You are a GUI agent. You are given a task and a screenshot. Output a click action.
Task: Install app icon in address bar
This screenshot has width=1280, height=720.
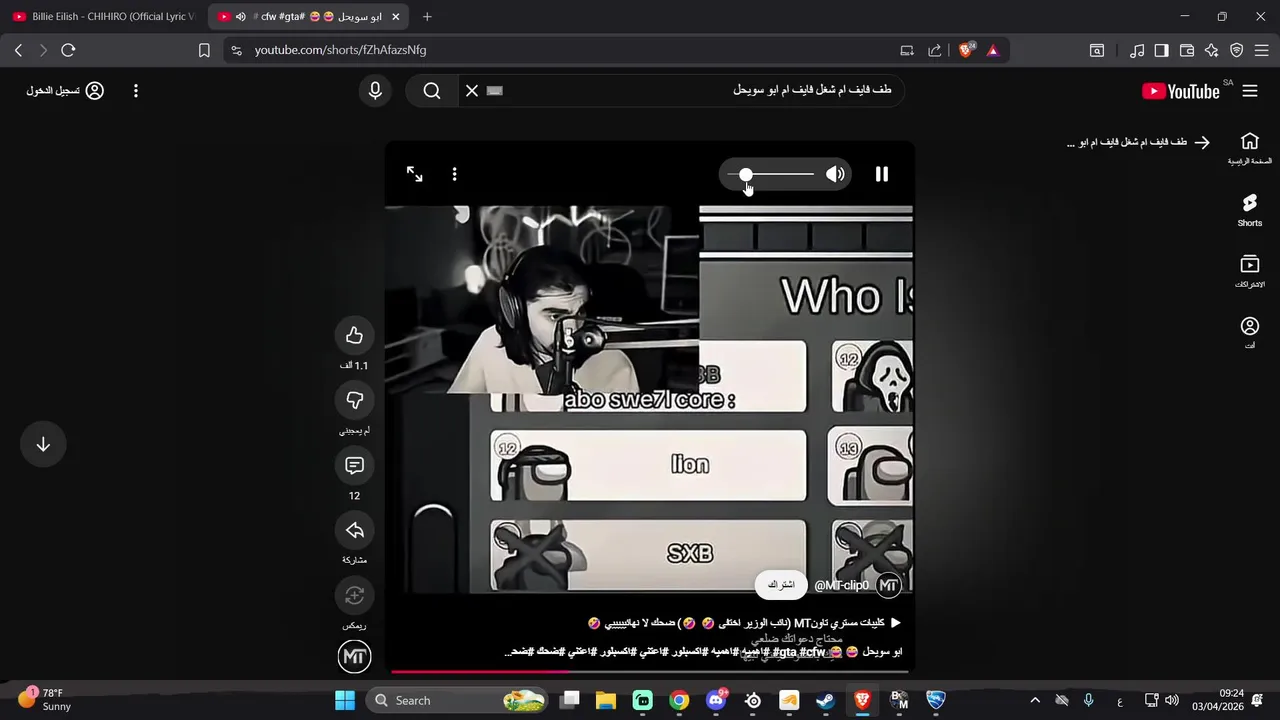[907, 50]
